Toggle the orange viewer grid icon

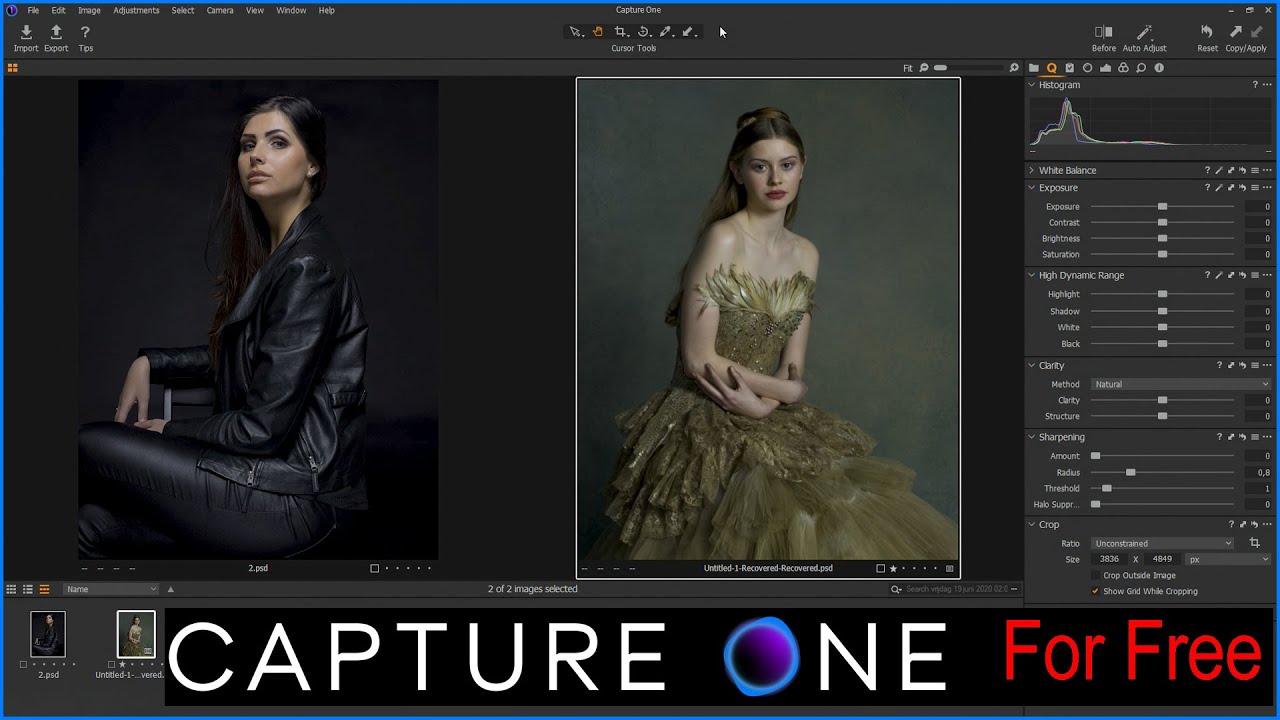tap(12, 68)
